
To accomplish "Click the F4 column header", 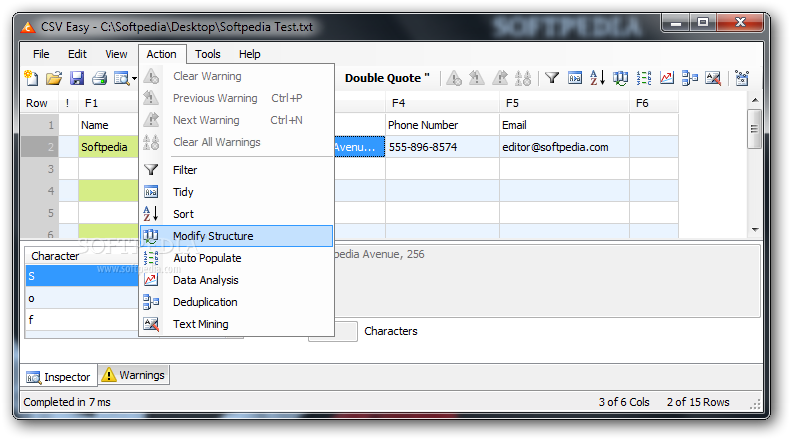I will point(442,103).
